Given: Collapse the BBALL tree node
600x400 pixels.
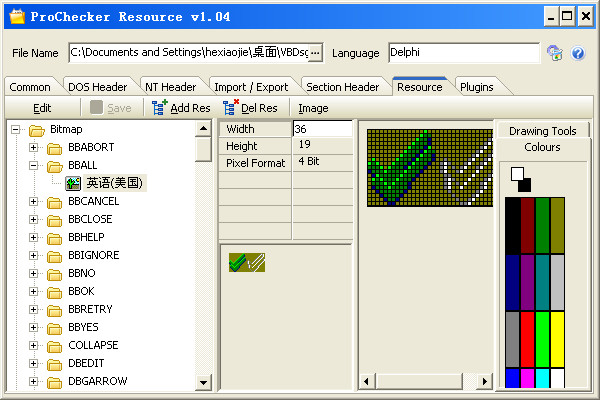Looking at the screenshot, I should pos(34,165).
